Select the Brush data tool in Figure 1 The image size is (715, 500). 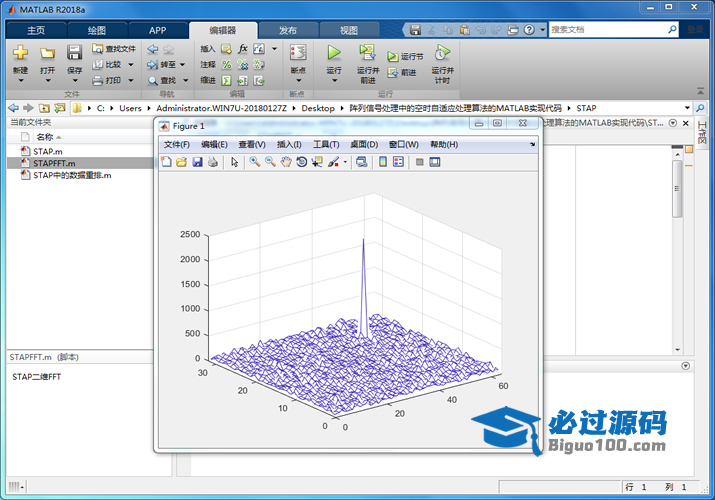pyautogui.click(x=334, y=162)
